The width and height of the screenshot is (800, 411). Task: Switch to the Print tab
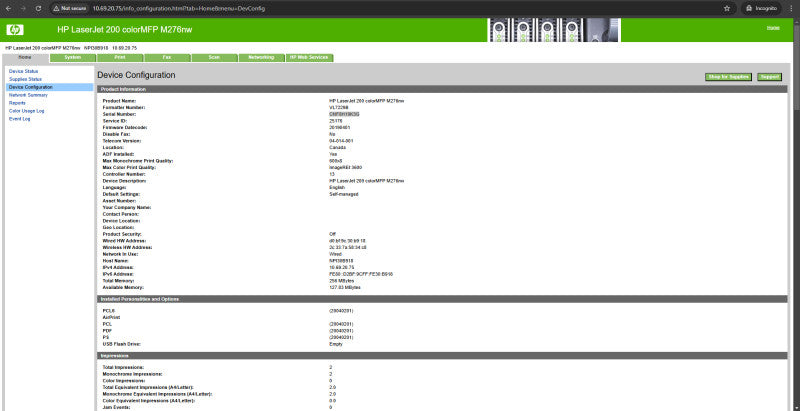[120, 58]
